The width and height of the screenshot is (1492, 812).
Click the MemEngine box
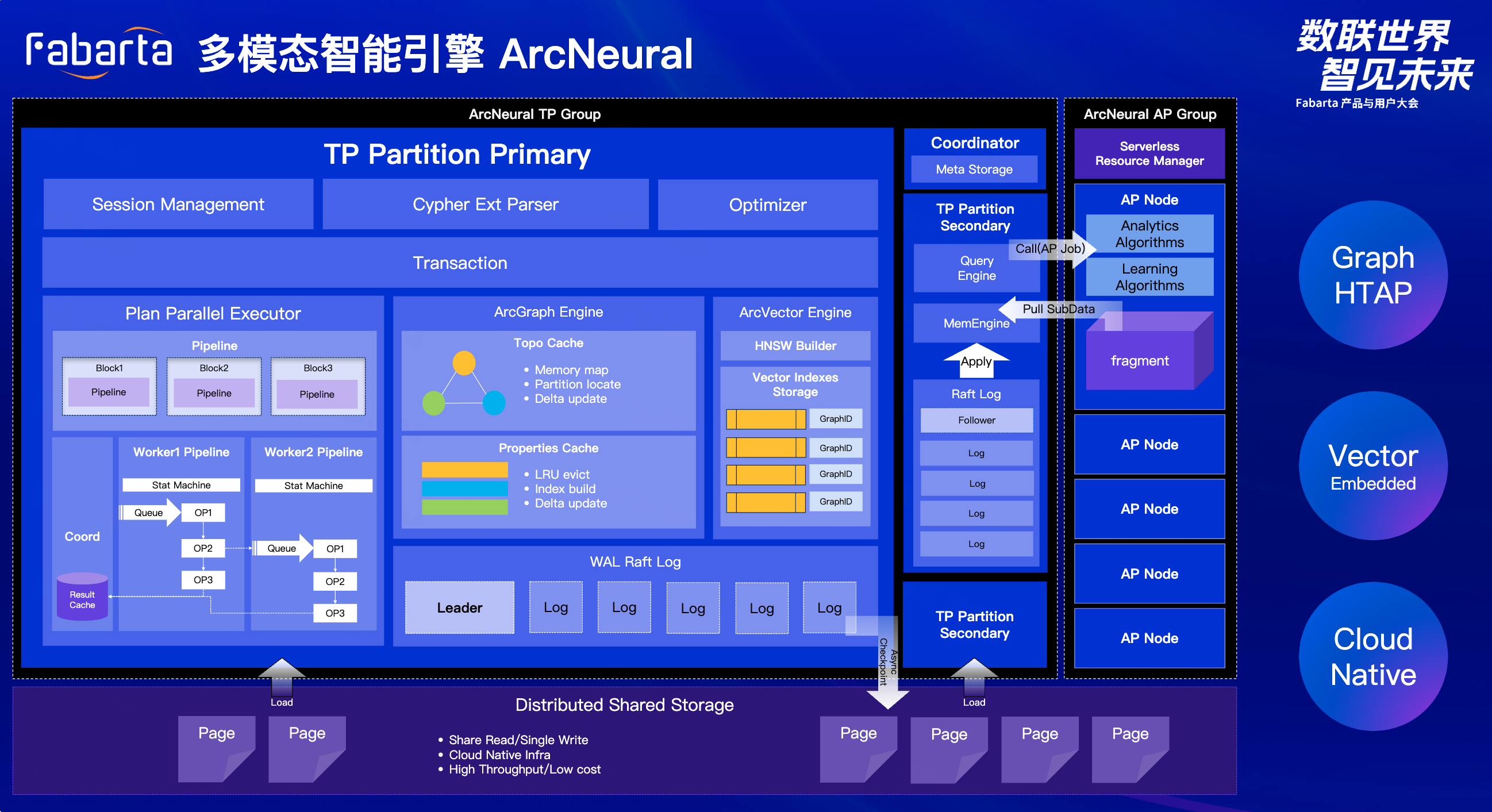click(x=976, y=323)
